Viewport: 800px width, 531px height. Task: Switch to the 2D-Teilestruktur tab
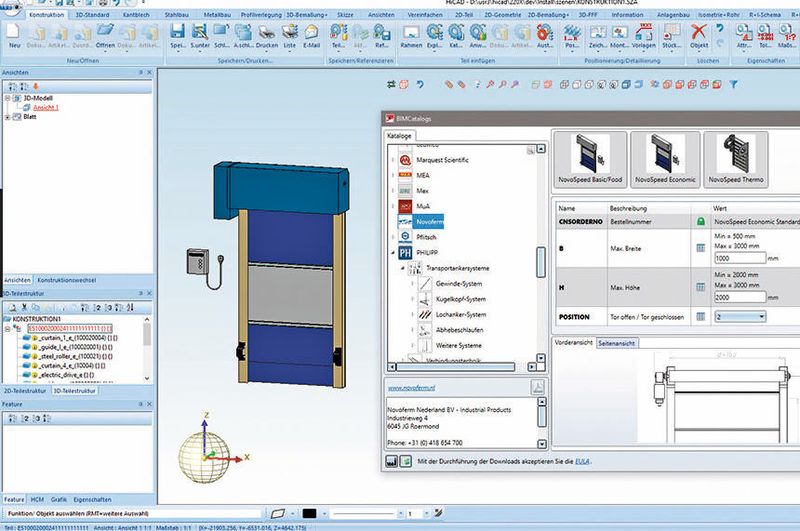pyautogui.click(x=25, y=391)
